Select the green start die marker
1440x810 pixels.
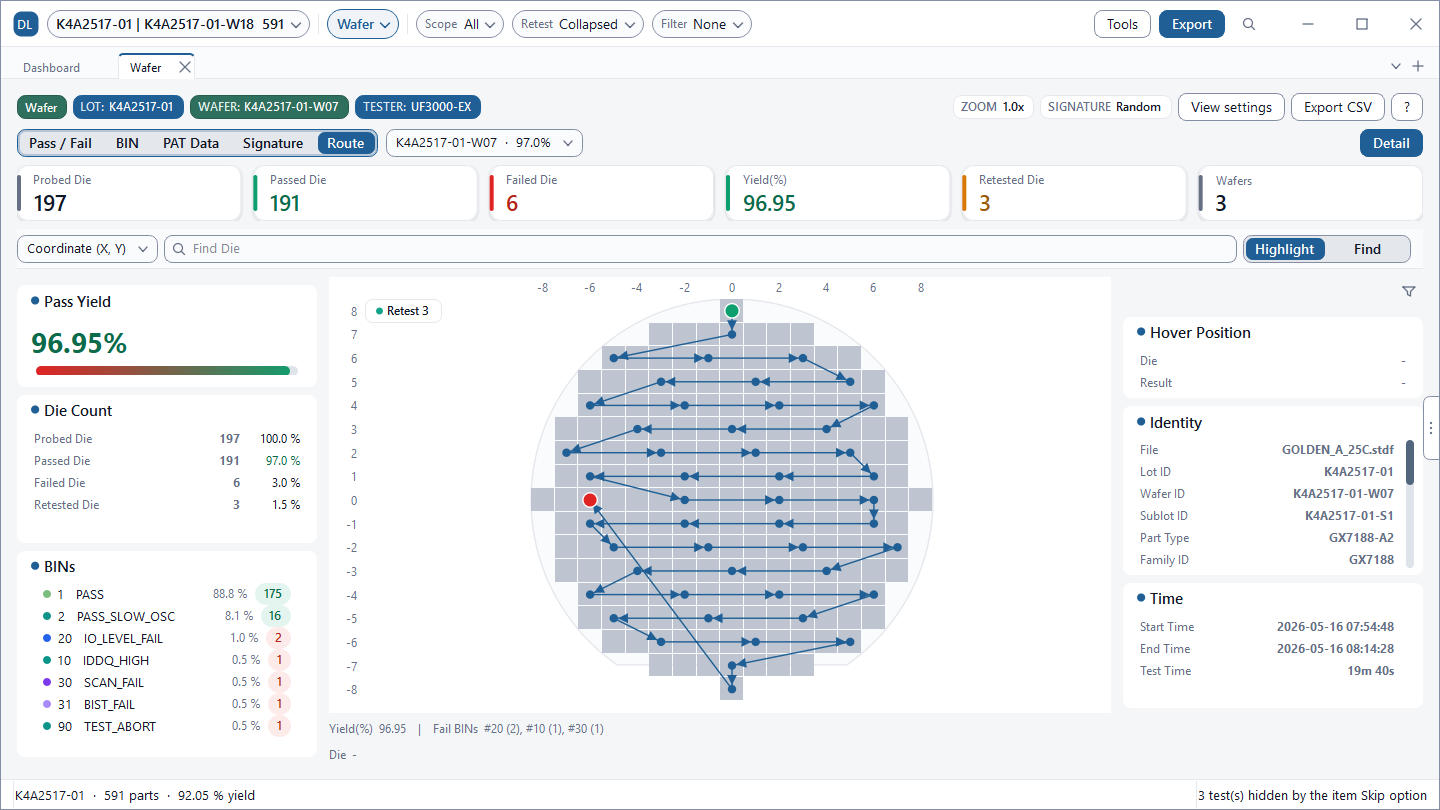coord(732,311)
